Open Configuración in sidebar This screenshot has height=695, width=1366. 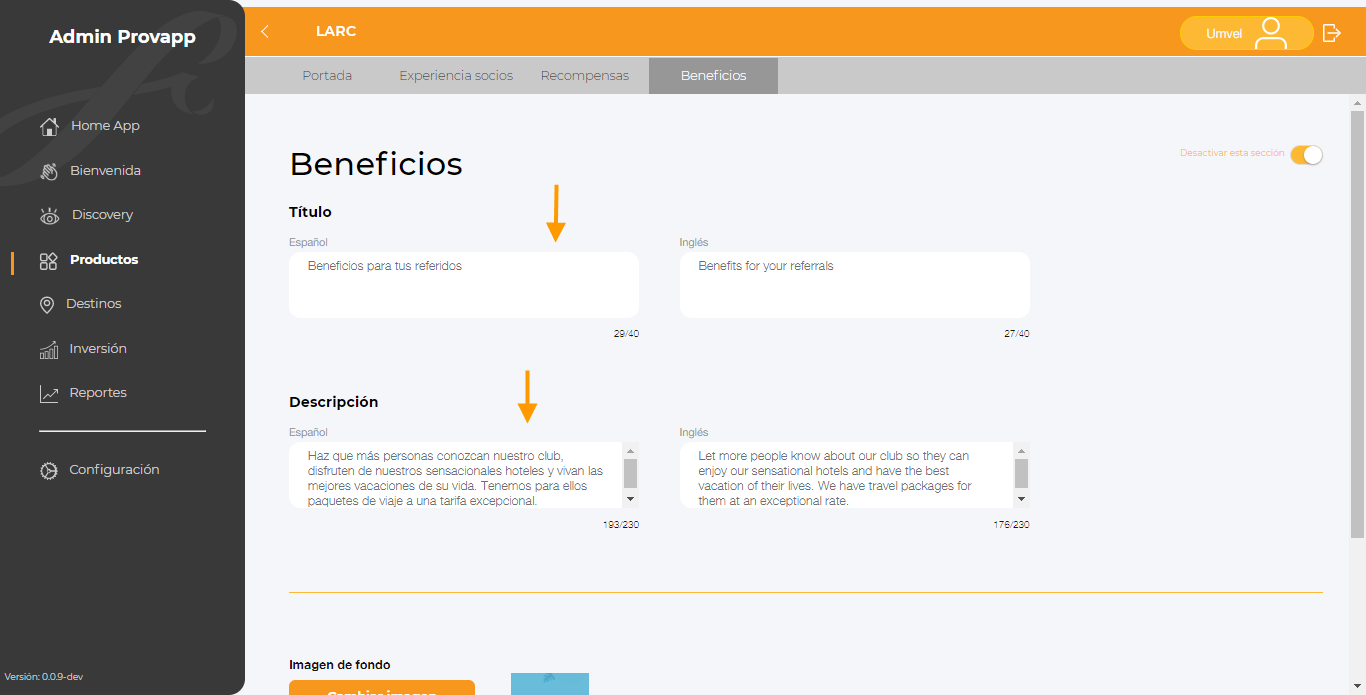(x=114, y=470)
